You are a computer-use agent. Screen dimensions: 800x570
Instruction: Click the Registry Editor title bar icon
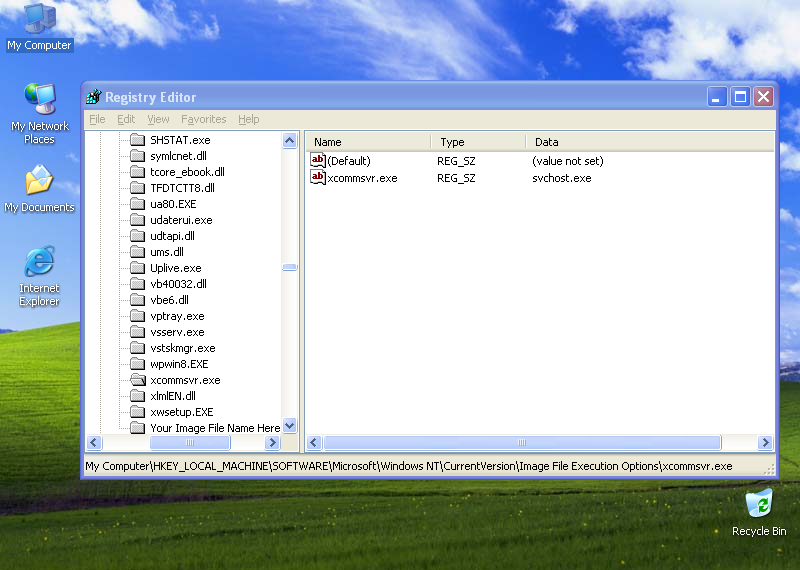coord(94,97)
